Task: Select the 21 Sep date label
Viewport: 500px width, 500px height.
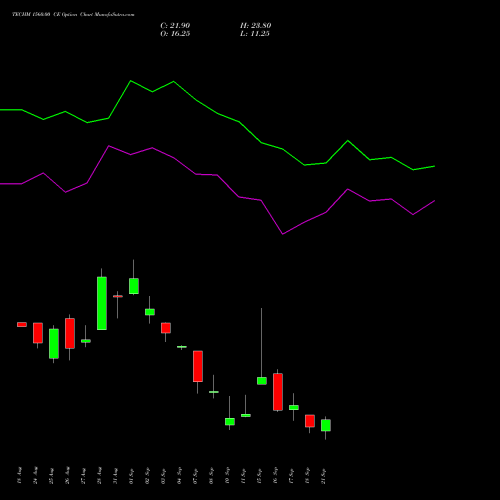Action: pos(323,476)
